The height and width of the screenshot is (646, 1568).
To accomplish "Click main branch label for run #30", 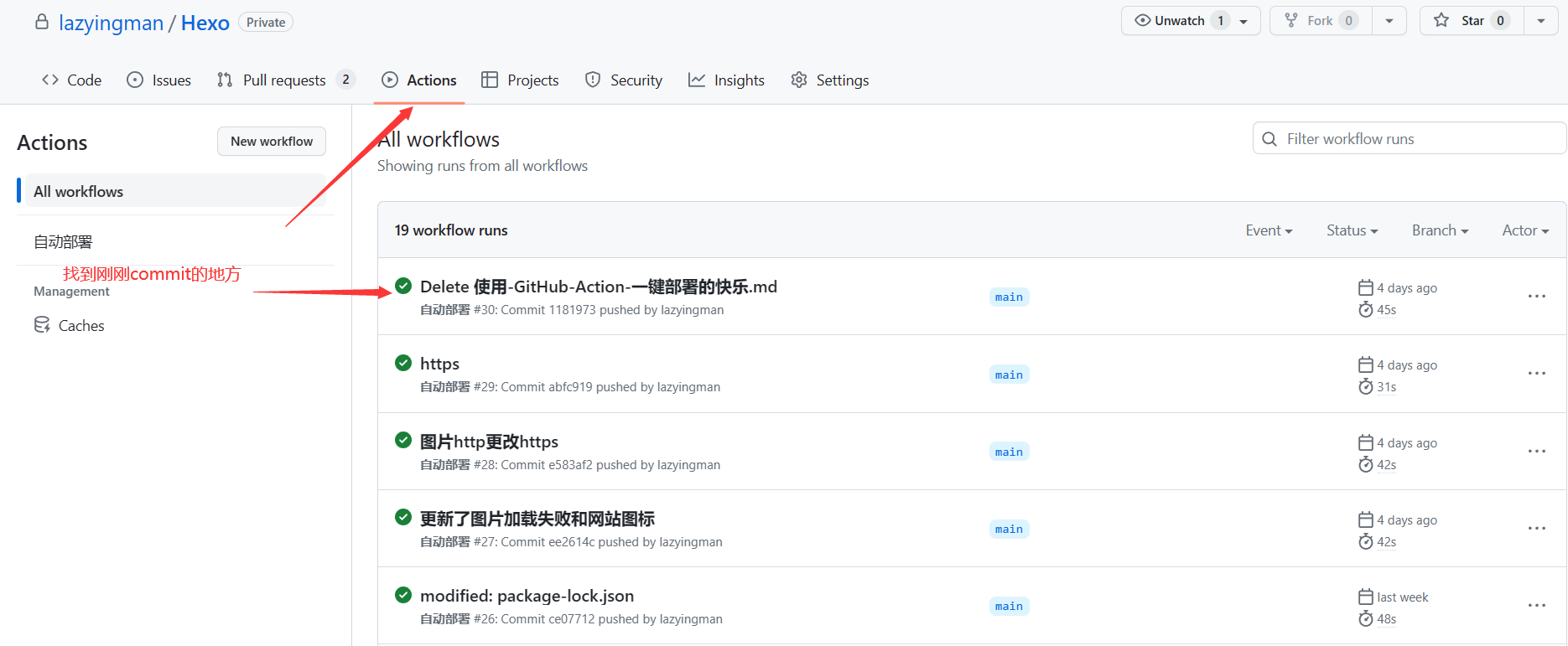I will click(x=1009, y=297).
